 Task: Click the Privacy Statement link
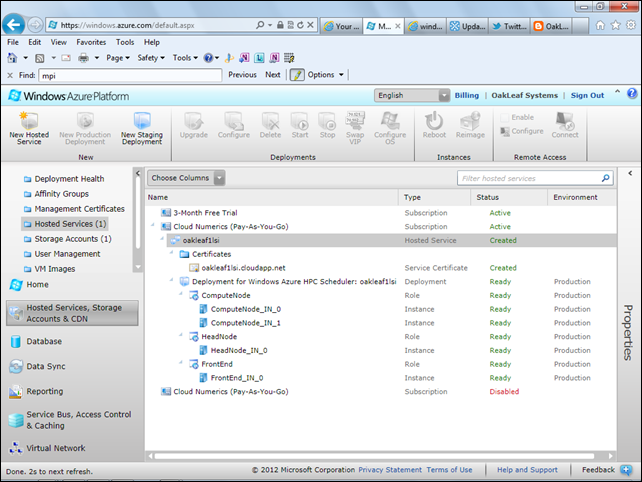390,470
